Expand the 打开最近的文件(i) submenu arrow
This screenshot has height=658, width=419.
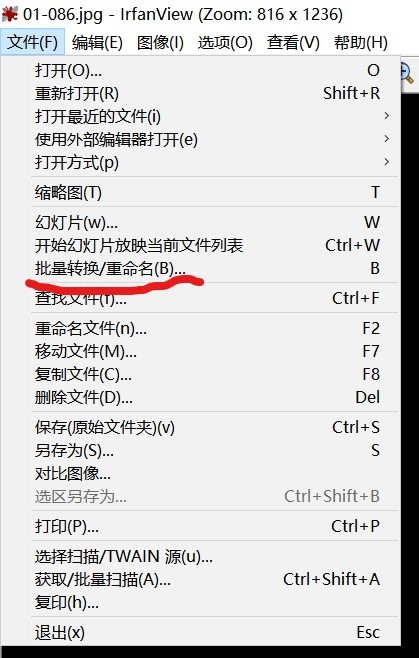(387, 116)
